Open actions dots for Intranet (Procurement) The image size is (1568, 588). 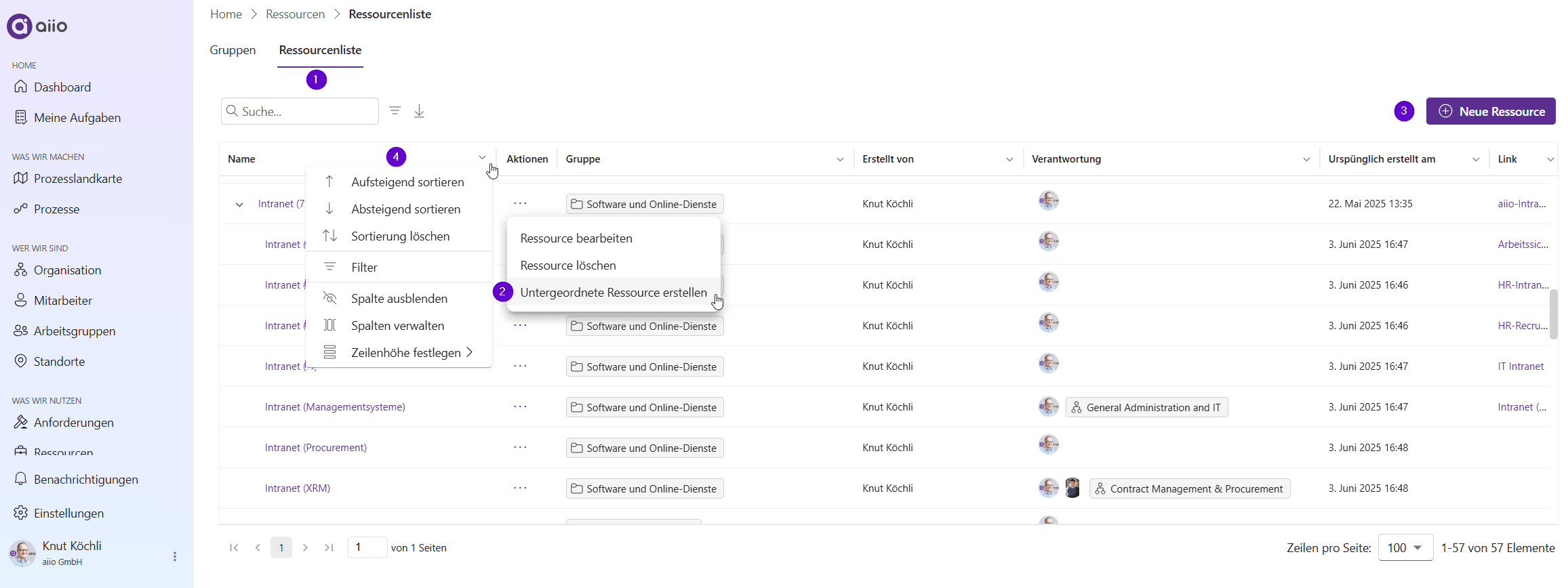coord(520,447)
